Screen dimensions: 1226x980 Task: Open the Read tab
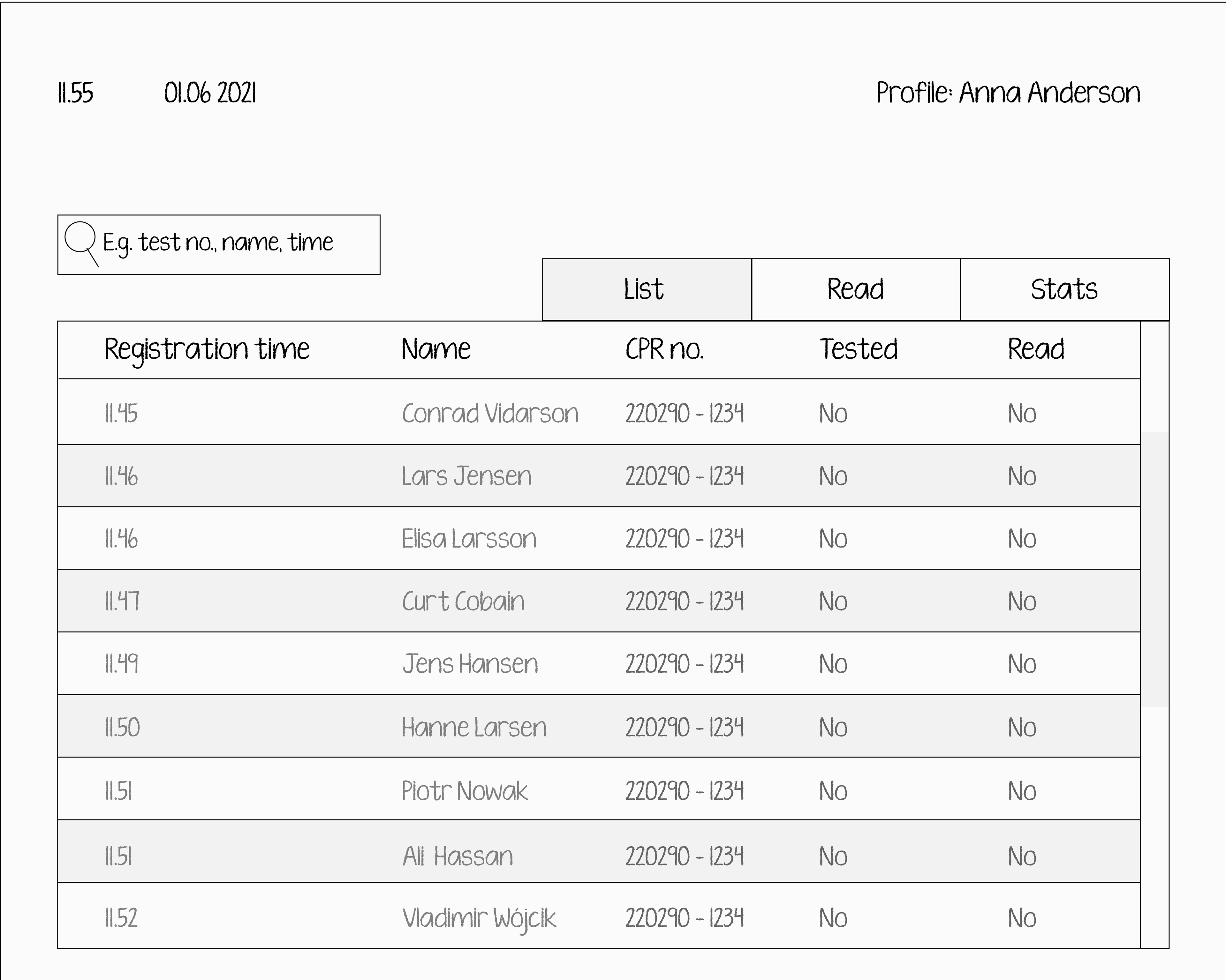pyautogui.click(x=855, y=289)
